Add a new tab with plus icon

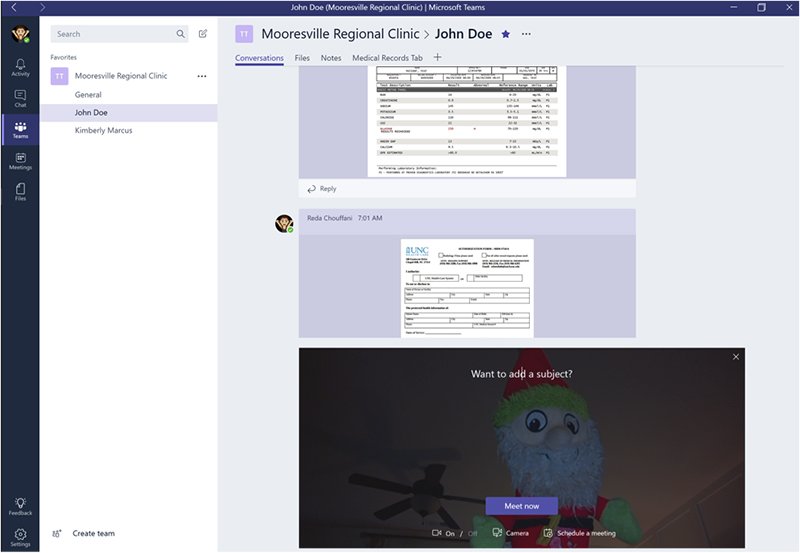(x=437, y=57)
